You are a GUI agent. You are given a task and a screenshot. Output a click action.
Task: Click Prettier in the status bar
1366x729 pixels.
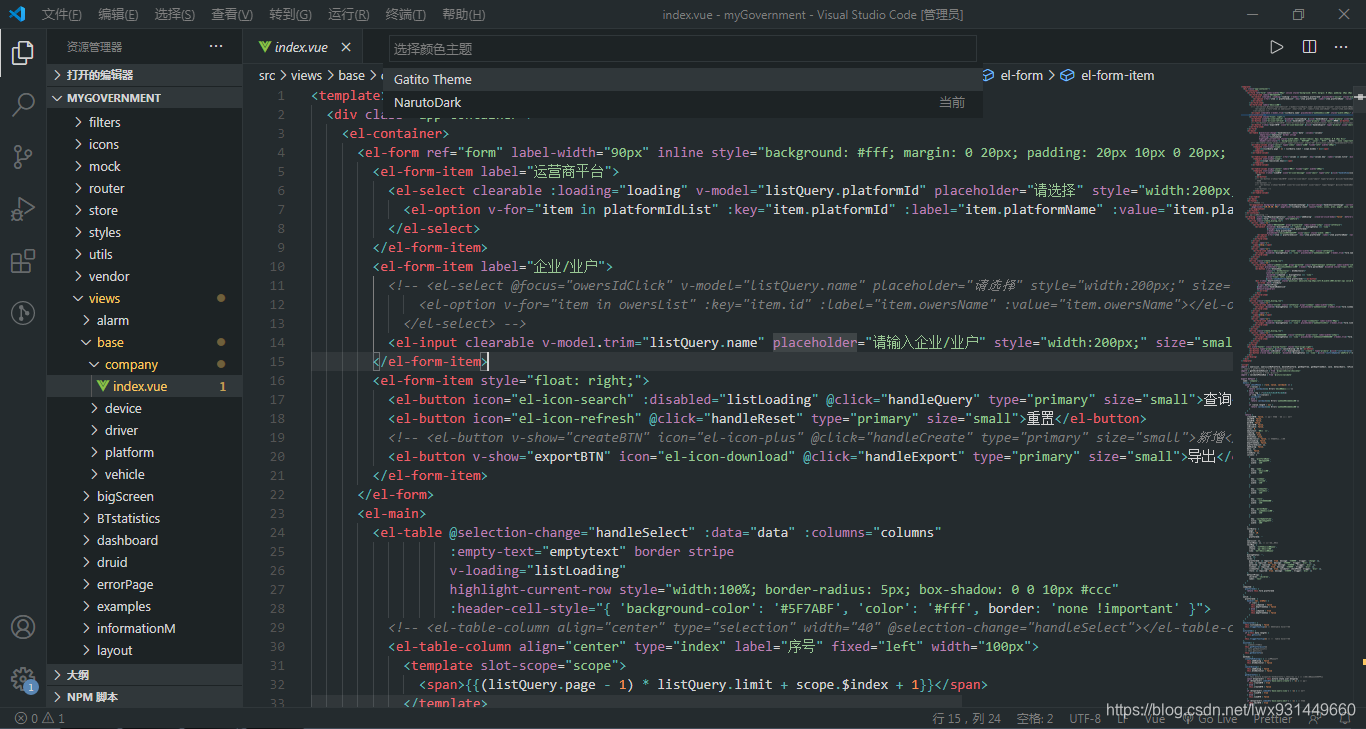[1272, 718]
